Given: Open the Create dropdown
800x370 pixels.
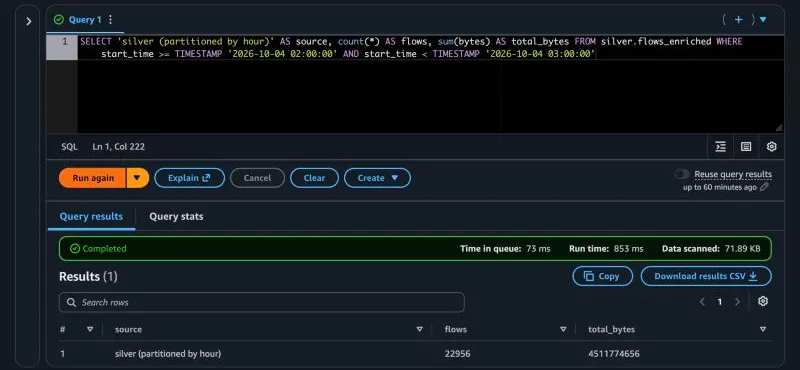Looking at the screenshot, I should [378, 178].
